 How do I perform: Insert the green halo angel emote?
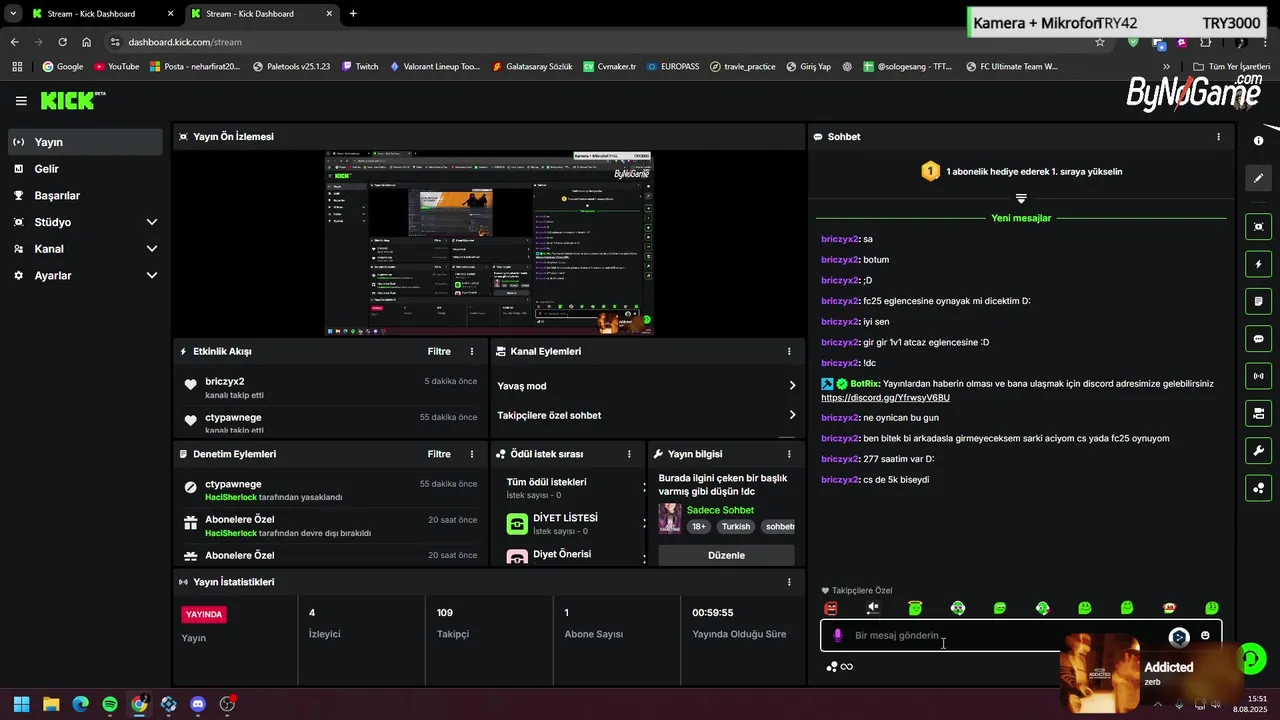click(x=915, y=608)
